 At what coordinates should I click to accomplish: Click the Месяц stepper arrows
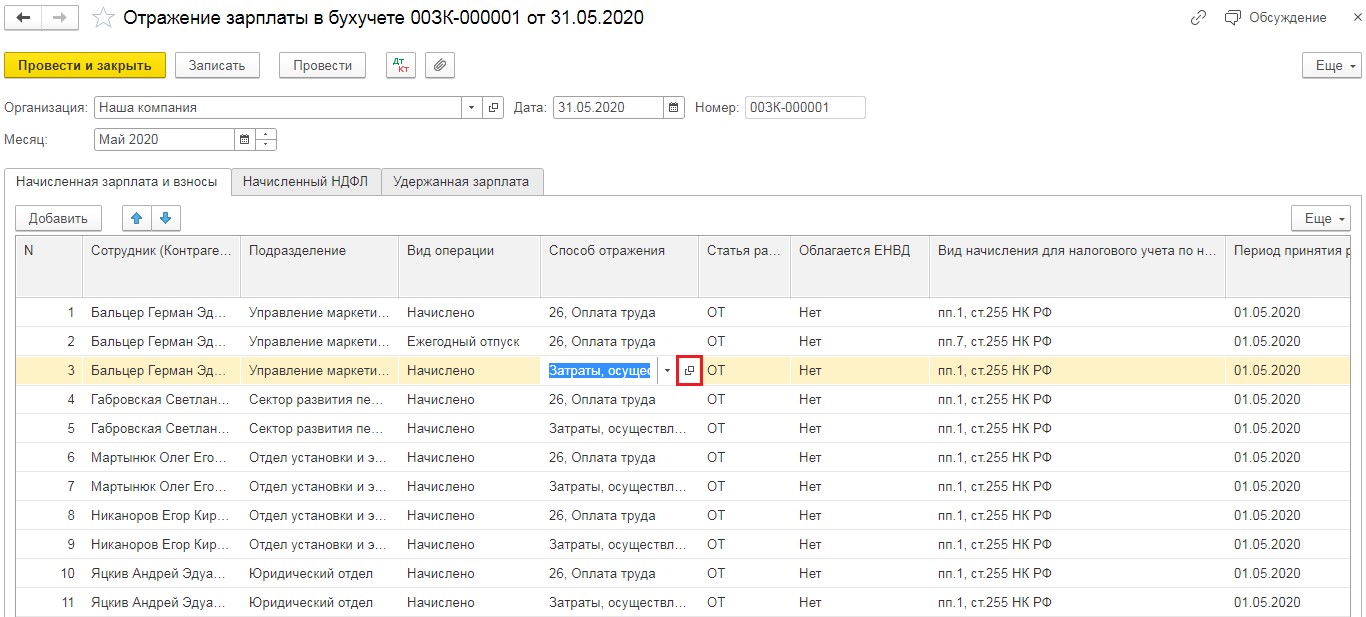pos(266,140)
